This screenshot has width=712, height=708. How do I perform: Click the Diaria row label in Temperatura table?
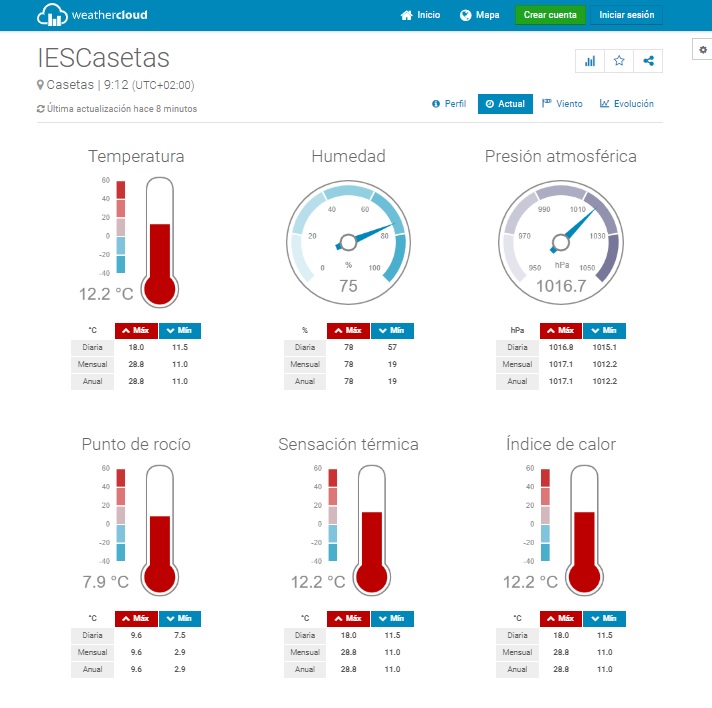point(92,347)
